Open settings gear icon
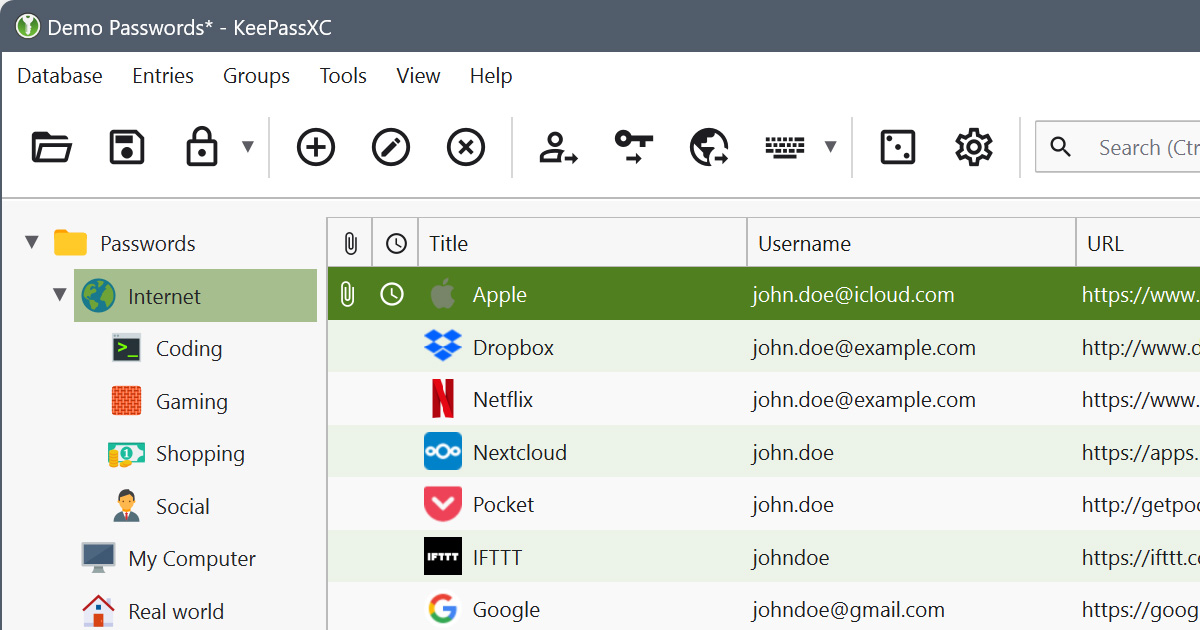This screenshot has width=1200, height=630. point(973,148)
